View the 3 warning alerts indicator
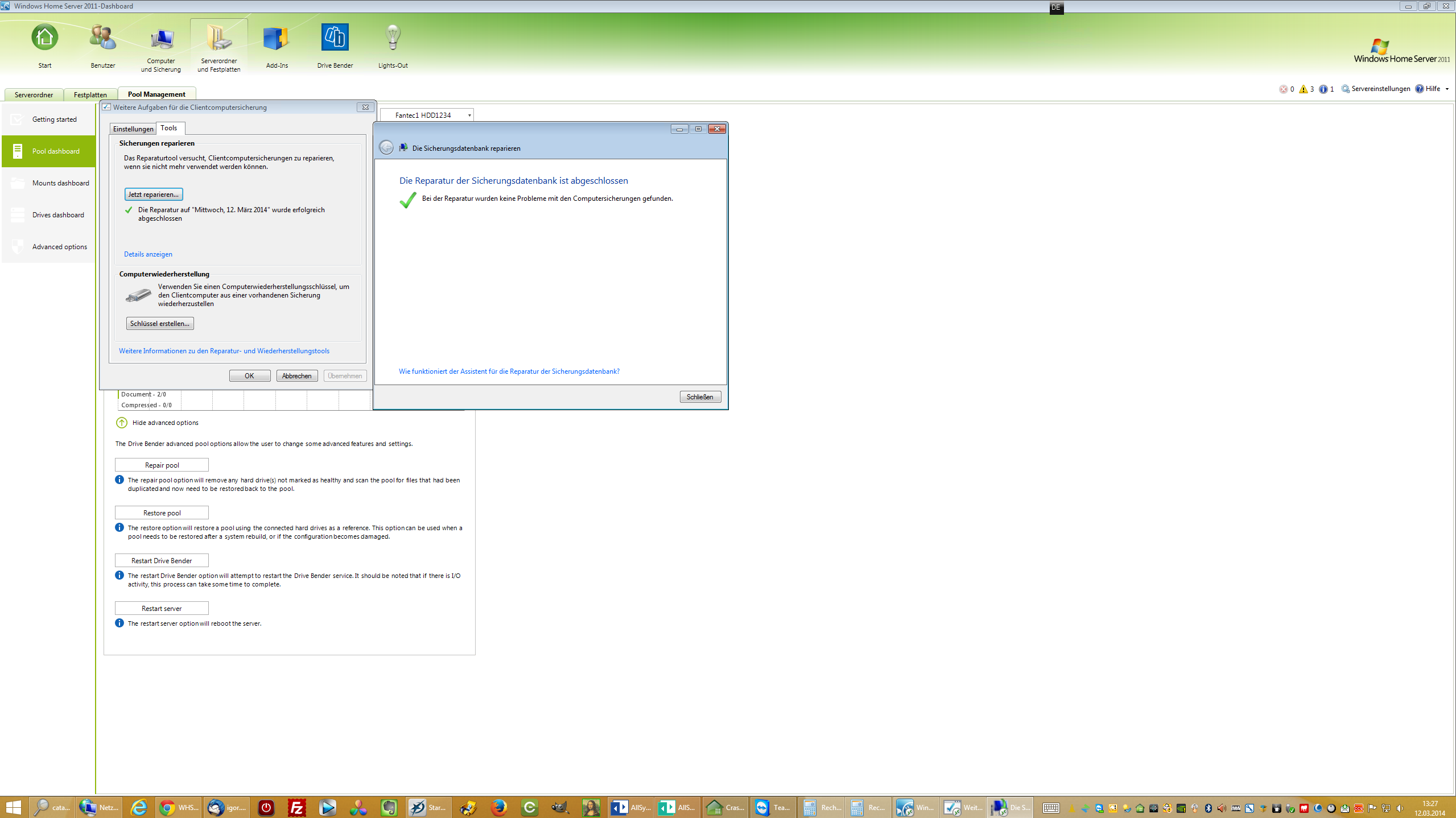1456x818 pixels. [x=1305, y=89]
